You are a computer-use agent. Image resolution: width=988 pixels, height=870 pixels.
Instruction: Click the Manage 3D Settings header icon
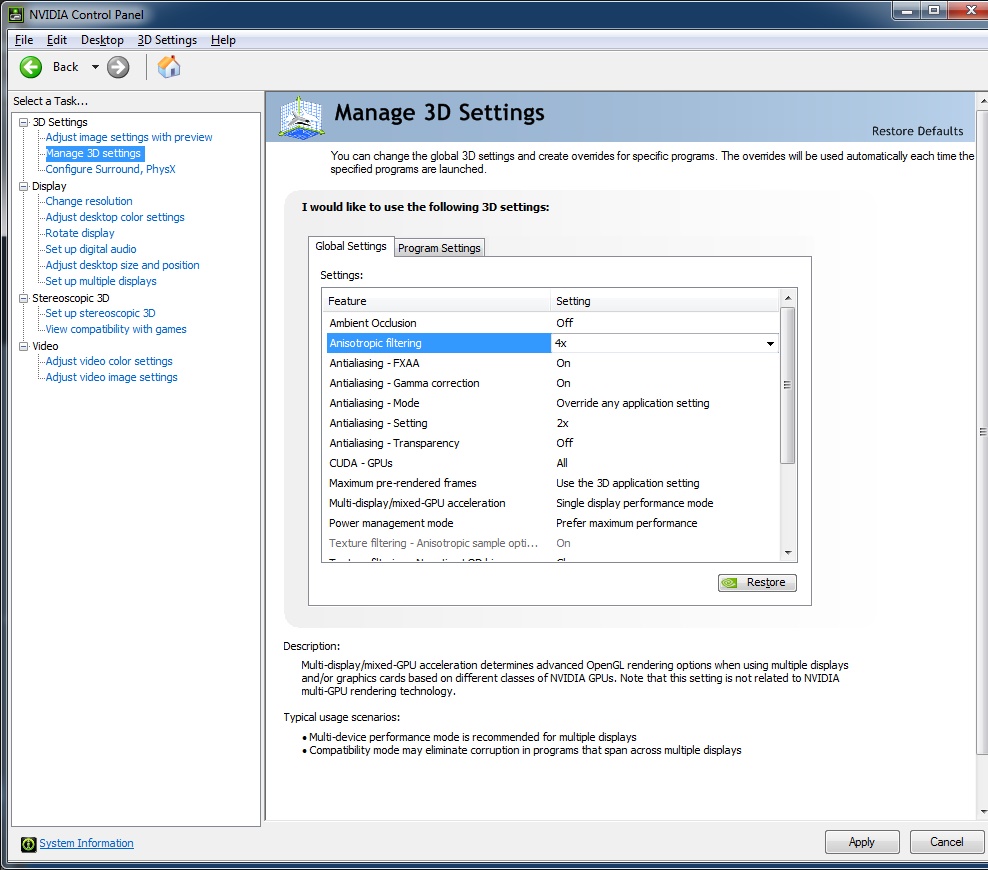(x=301, y=117)
